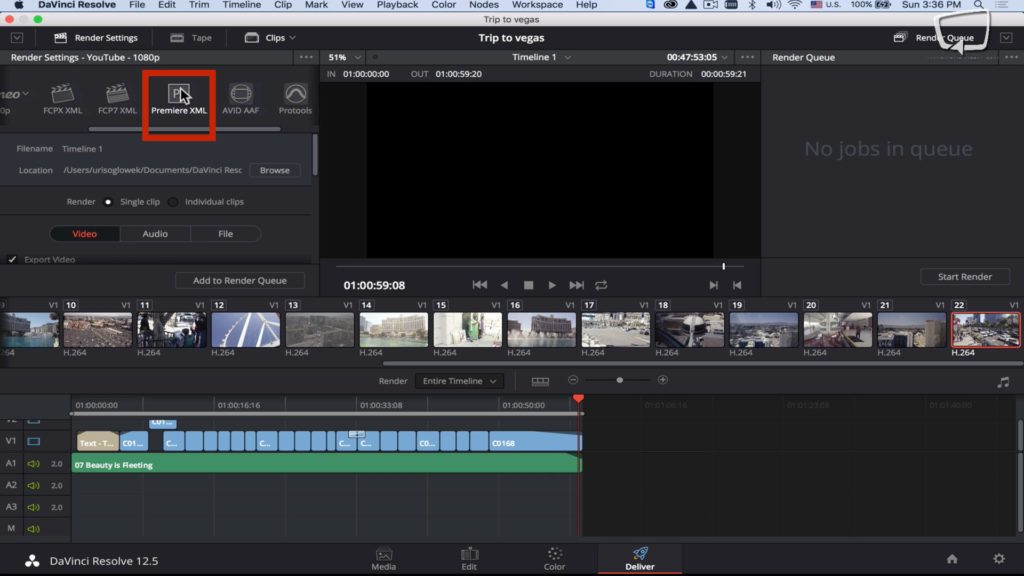This screenshot has height=576, width=1024.
Task: Open the Media page
Action: click(x=384, y=558)
